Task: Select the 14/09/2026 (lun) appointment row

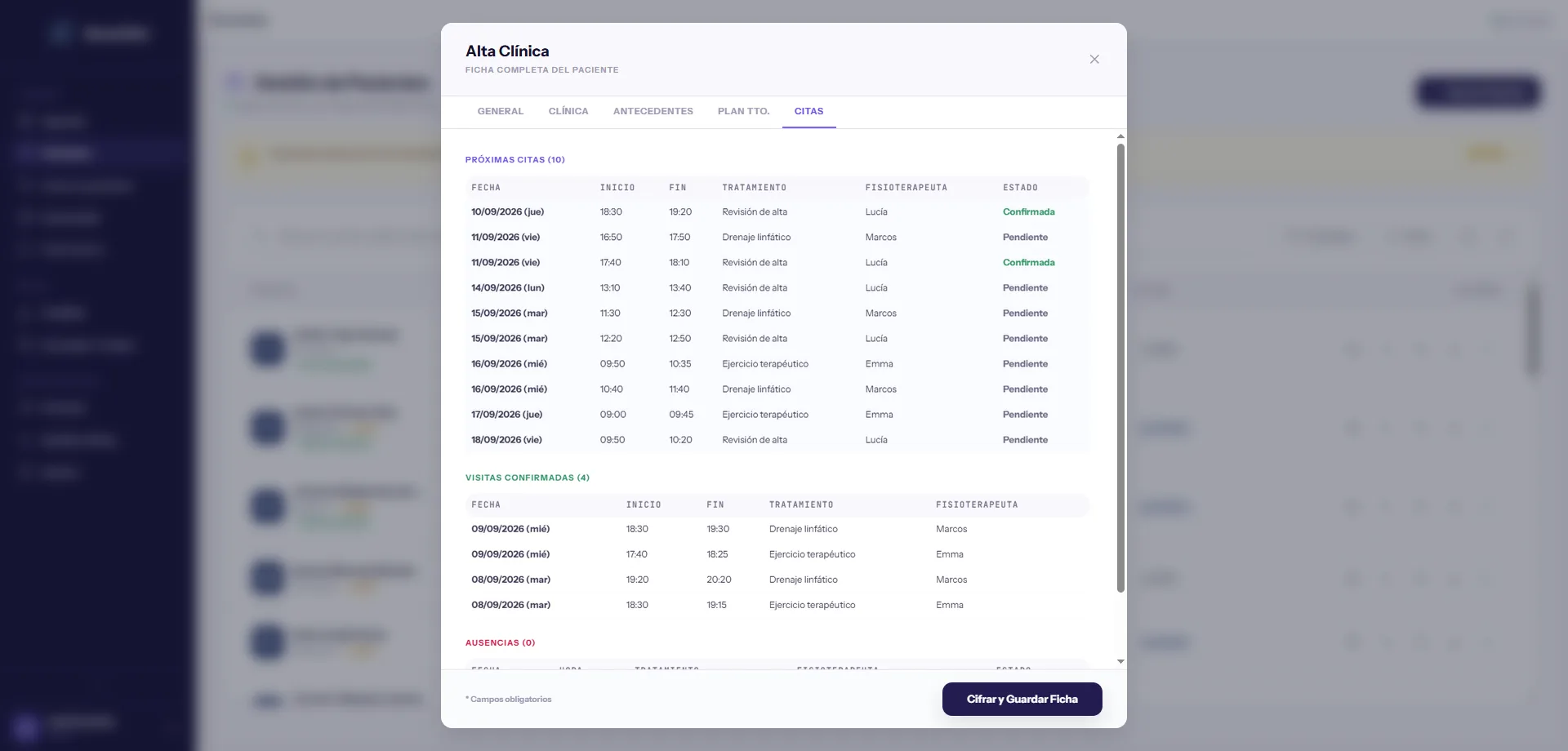Action: click(777, 288)
